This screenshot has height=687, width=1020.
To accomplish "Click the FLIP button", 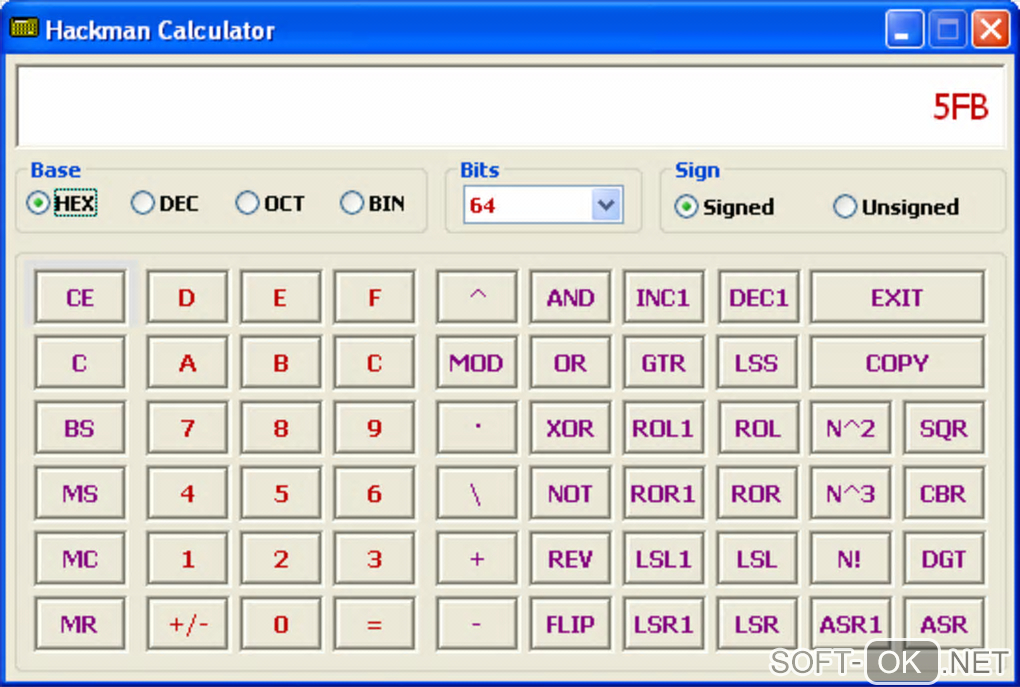I will tap(570, 624).
